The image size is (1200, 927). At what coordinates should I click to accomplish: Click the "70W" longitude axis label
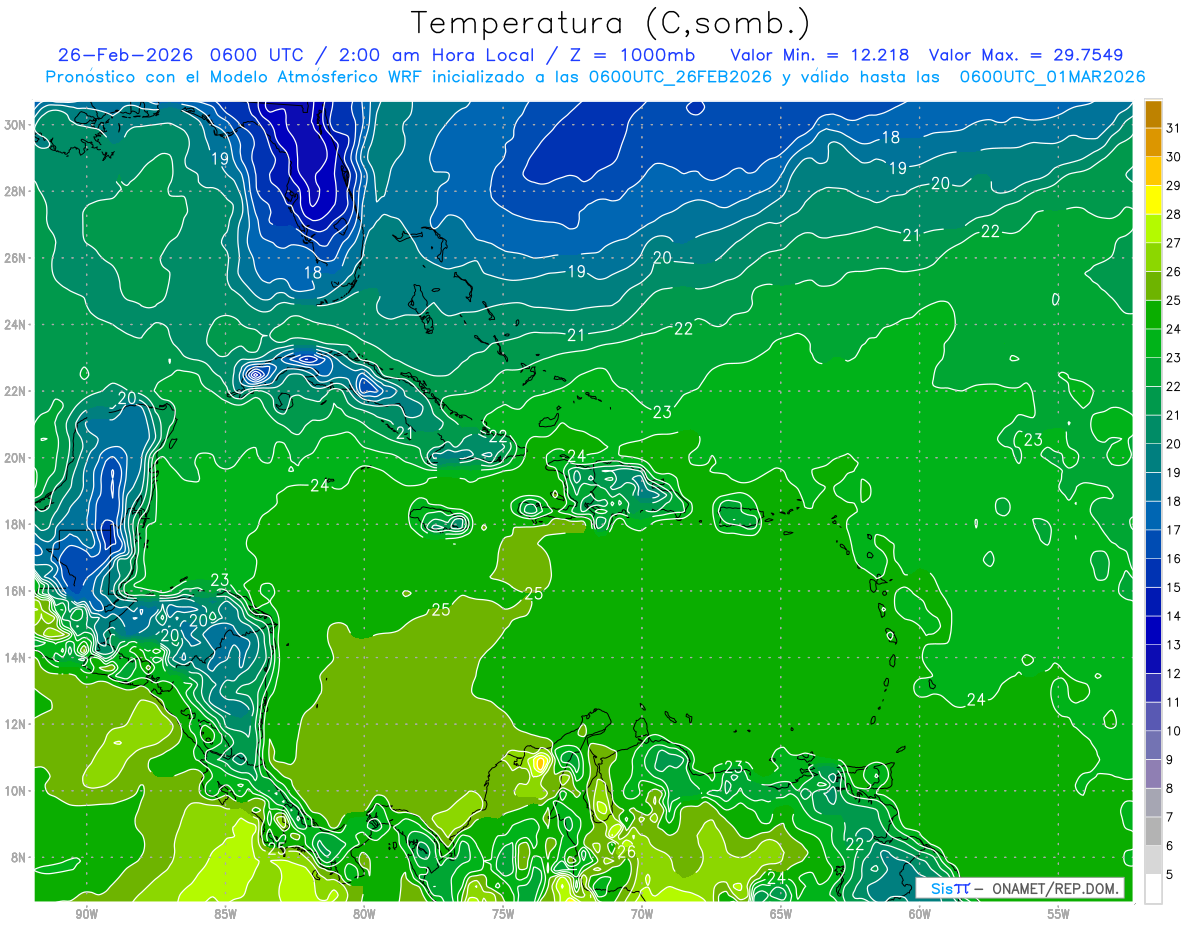[x=642, y=914]
